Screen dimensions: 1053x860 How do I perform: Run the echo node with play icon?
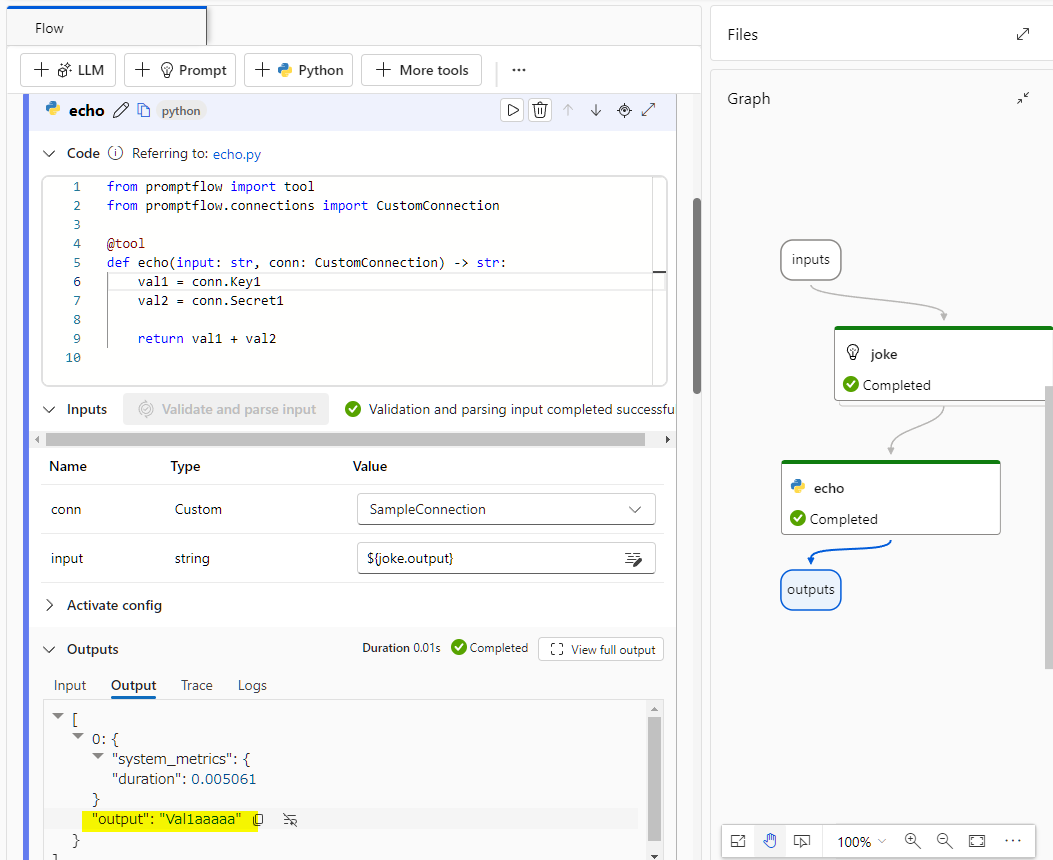pyautogui.click(x=512, y=110)
